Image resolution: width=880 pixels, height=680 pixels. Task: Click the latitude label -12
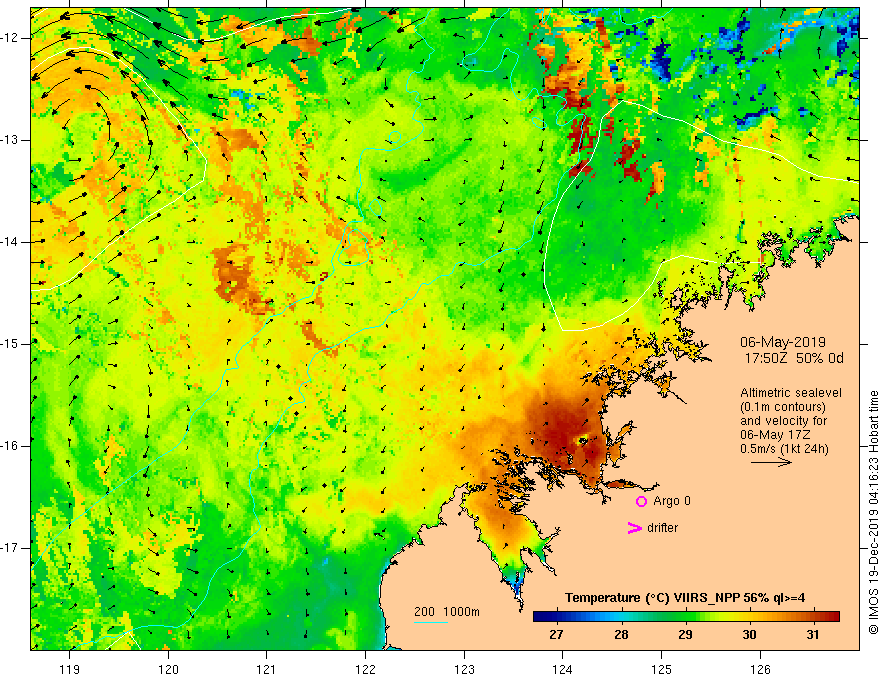[x=10, y=38]
